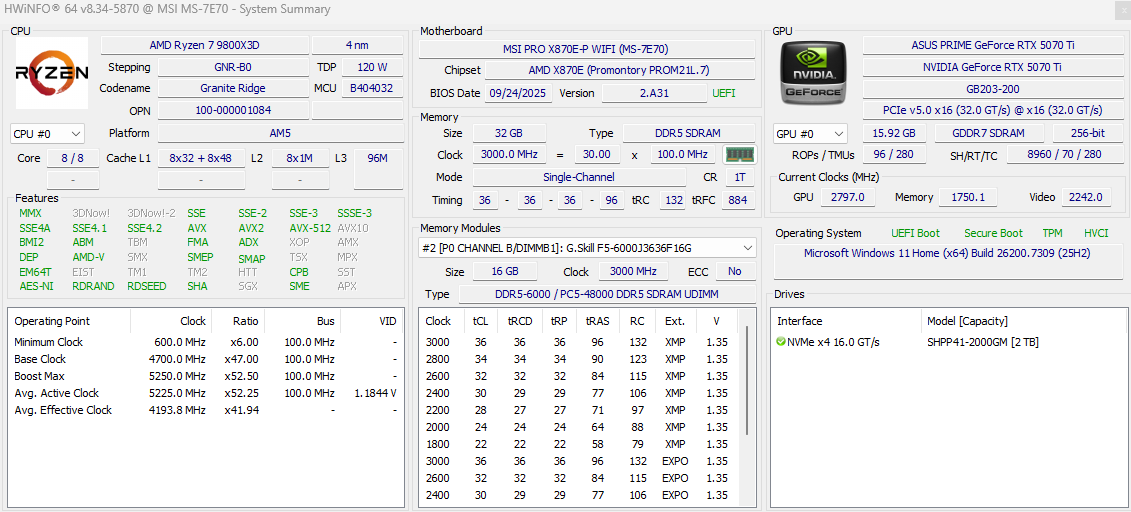Click the Interface column header in Drives
The width and height of the screenshot is (1131, 512).
[800, 321]
